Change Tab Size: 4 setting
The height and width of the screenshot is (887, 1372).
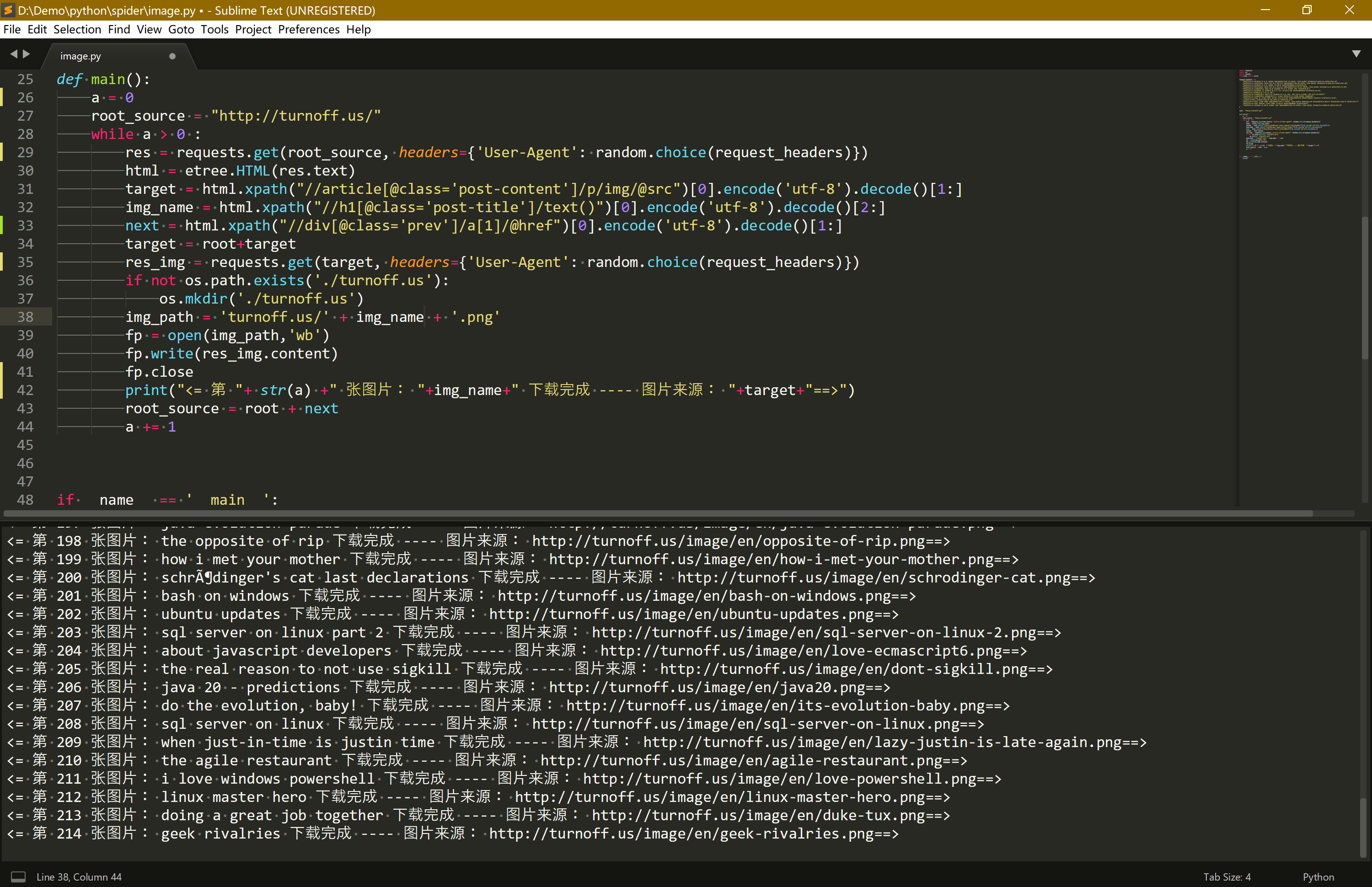[x=1227, y=876]
